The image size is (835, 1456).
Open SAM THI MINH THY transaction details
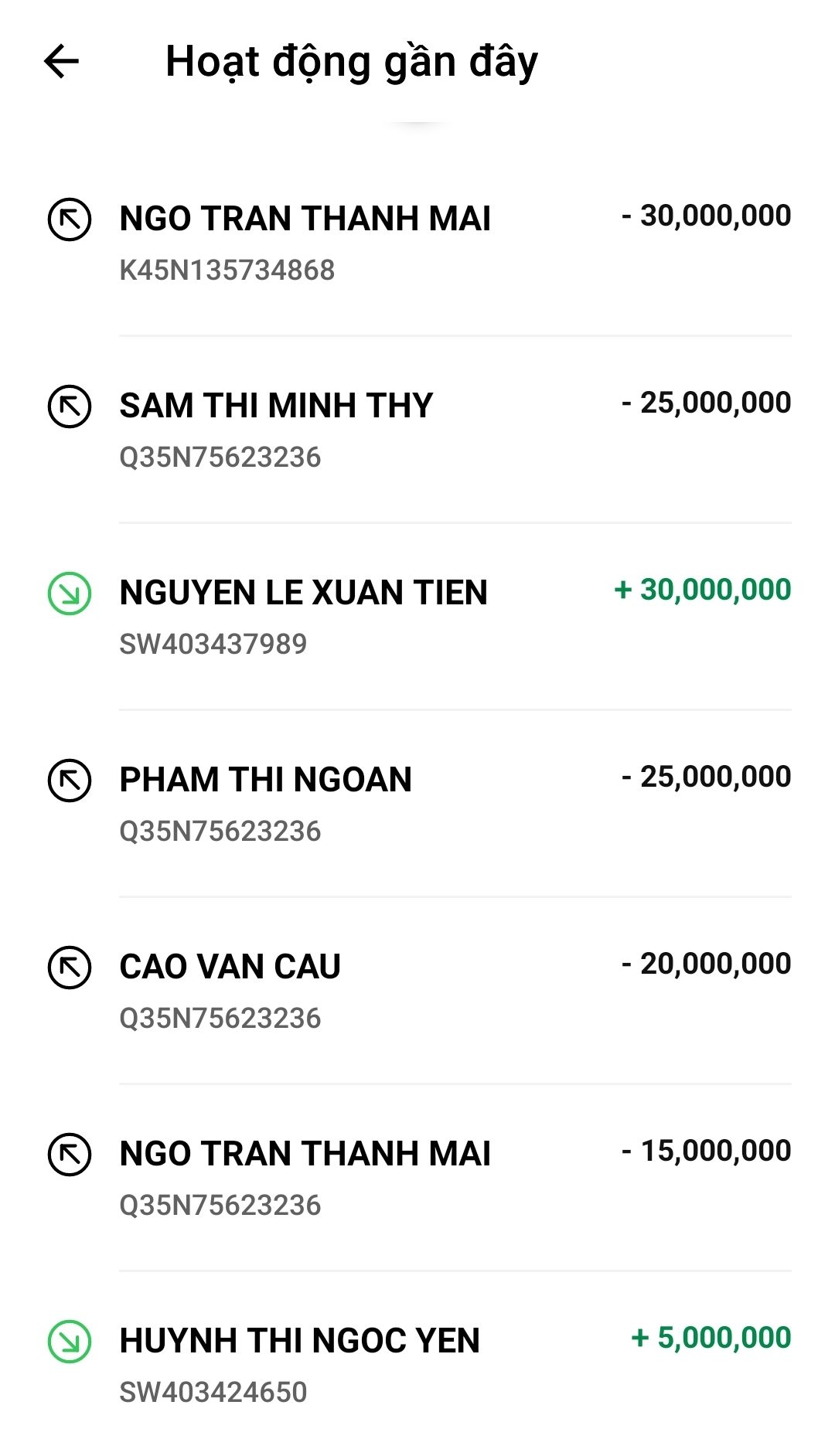(x=276, y=406)
